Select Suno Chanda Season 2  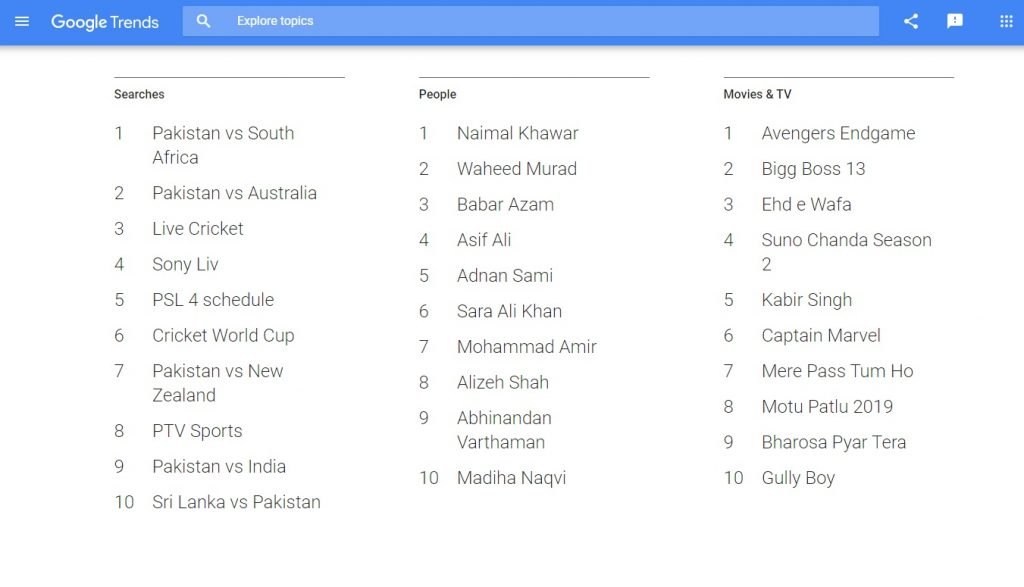pos(846,251)
